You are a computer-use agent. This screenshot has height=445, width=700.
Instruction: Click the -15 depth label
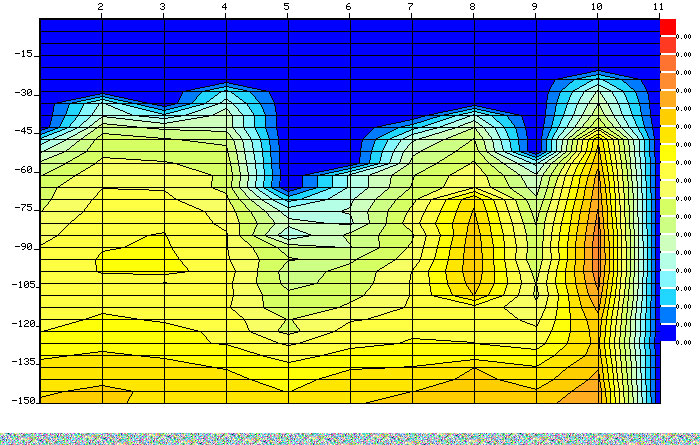(x=26, y=55)
